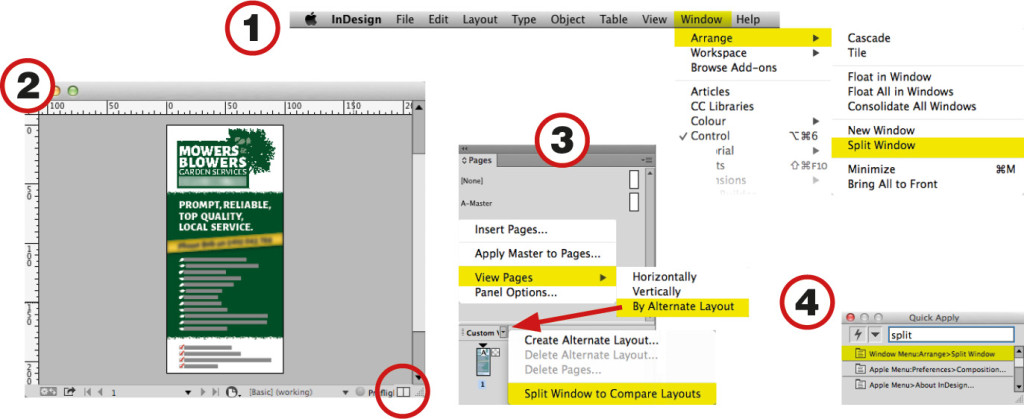Expand the Workspace submenu

(816, 54)
